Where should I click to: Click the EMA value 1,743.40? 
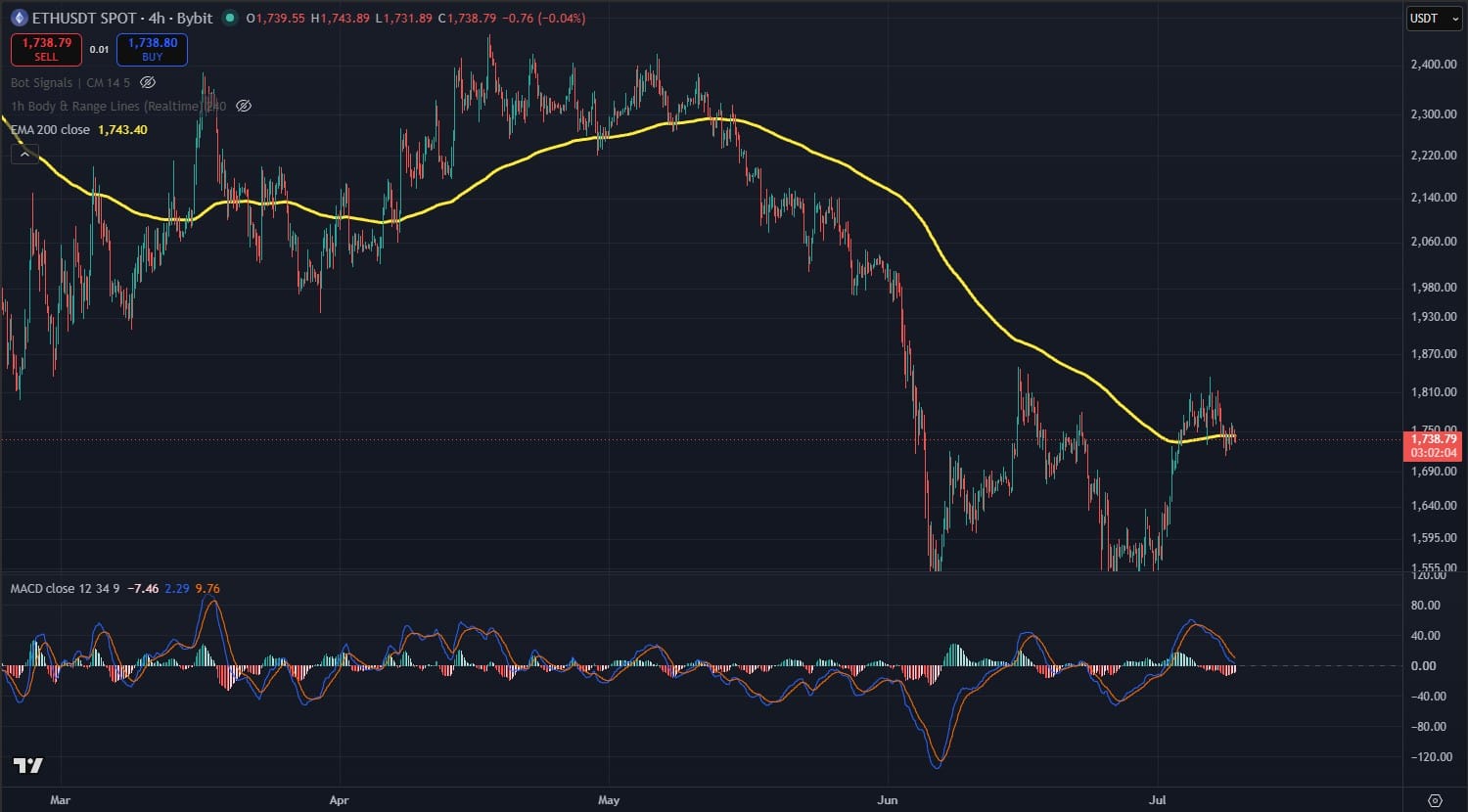coord(122,129)
